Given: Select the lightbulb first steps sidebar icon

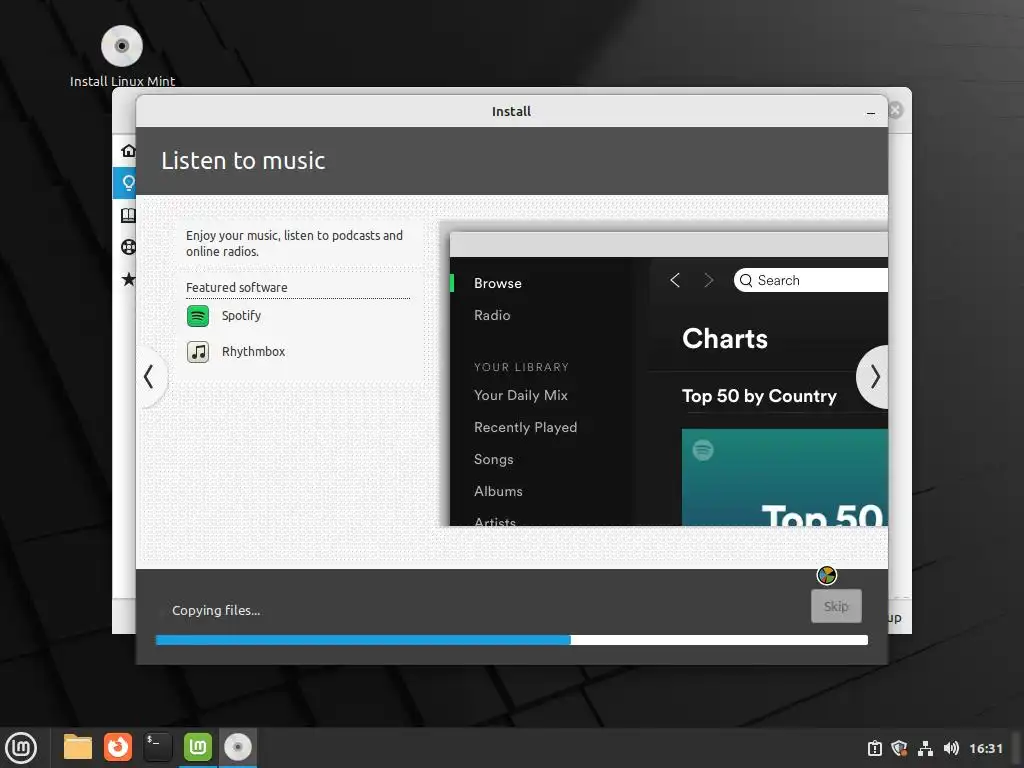Looking at the screenshot, I should coord(128,183).
